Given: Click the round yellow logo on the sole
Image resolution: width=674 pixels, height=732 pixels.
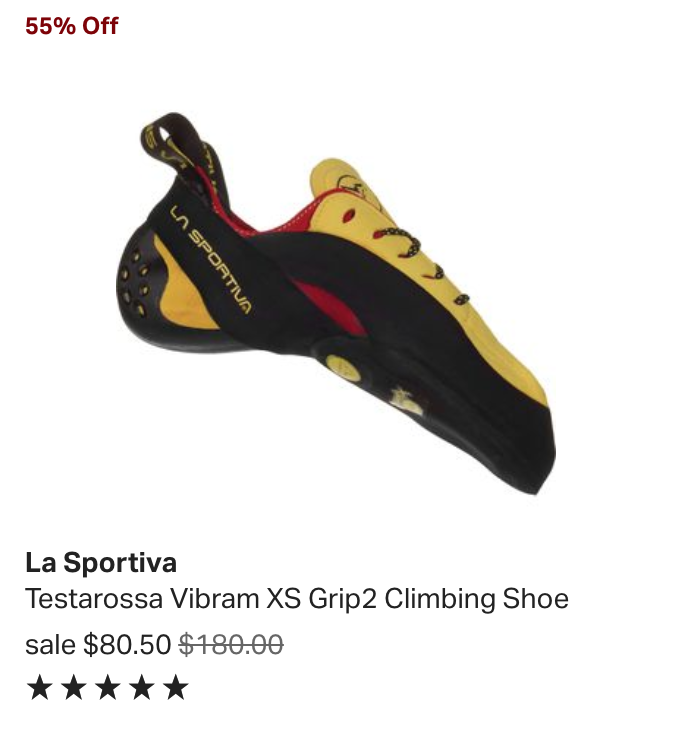Looking at the screenshot, I should (342, 366).
